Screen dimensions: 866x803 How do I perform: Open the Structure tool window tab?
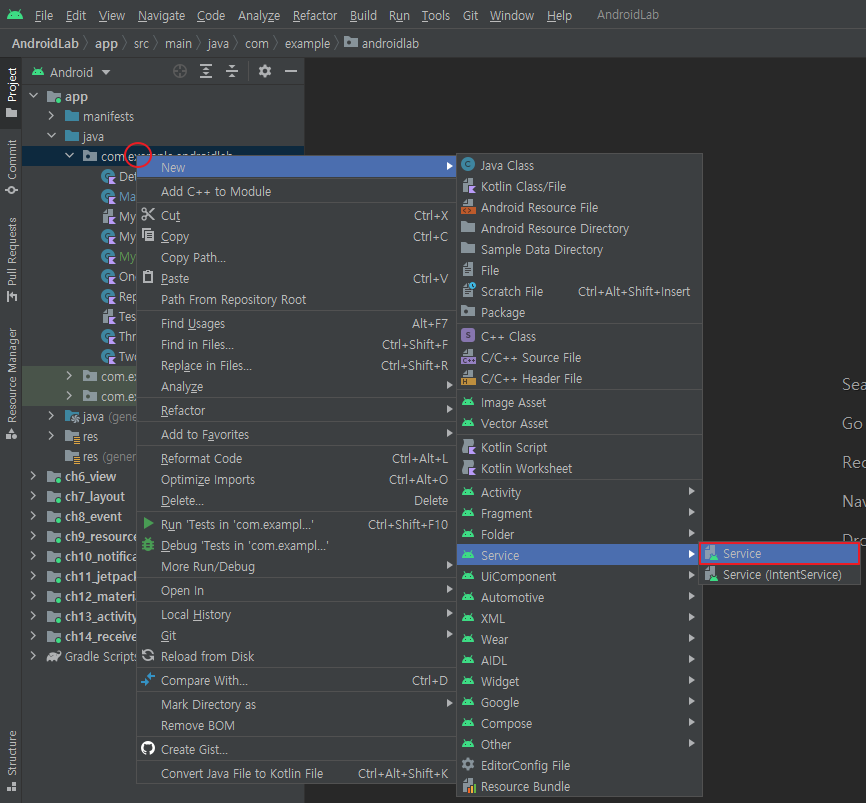[x=12, y=760]
